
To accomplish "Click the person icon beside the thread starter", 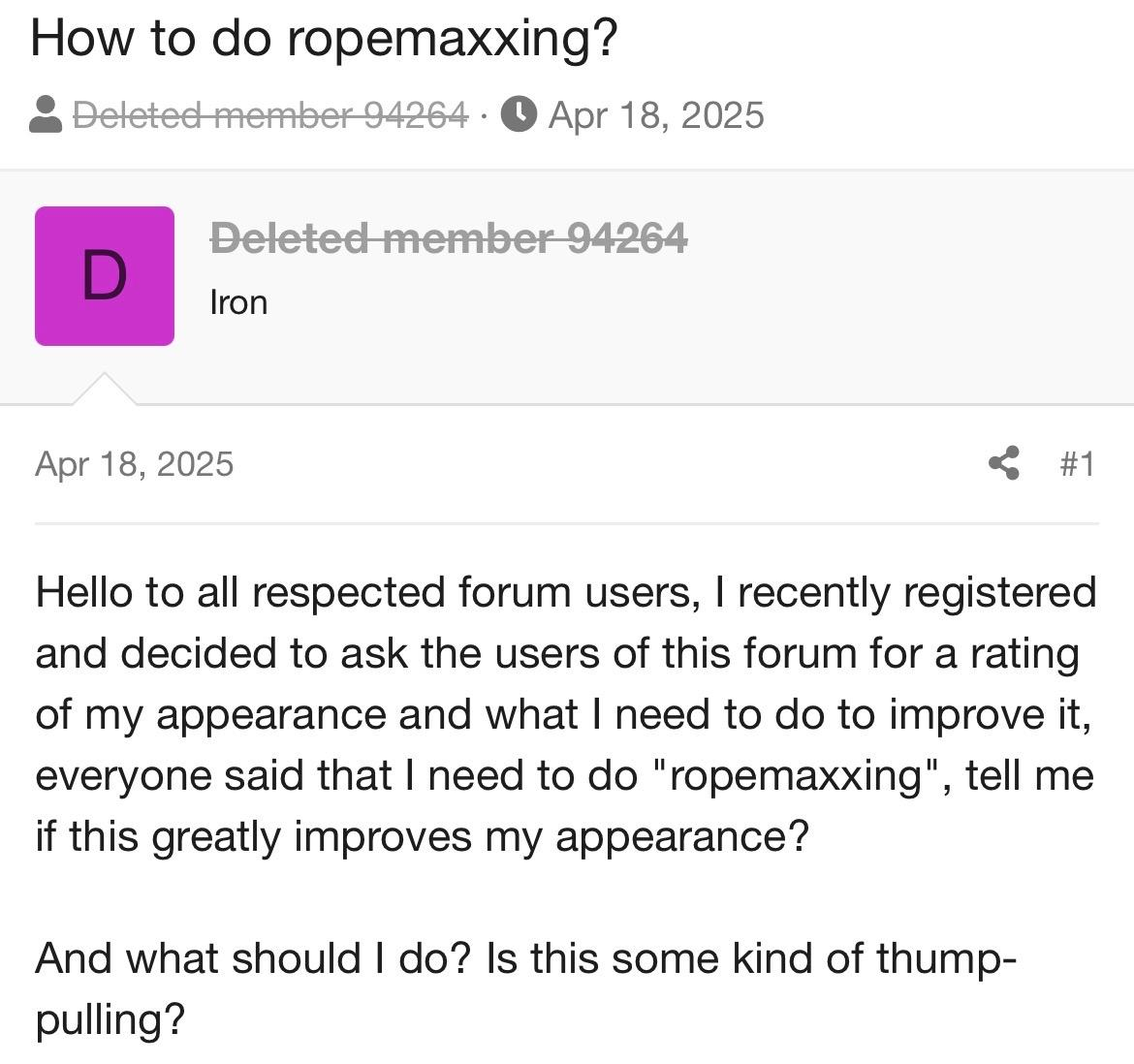I will coord(47,114).
